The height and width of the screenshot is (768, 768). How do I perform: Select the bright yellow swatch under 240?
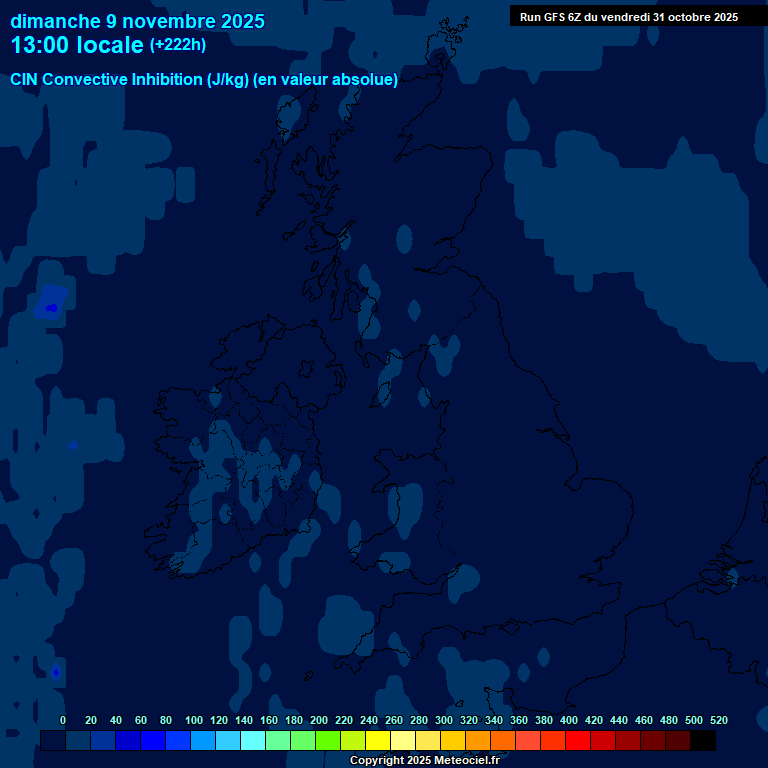pyautogui.click(x=378, y=740)
